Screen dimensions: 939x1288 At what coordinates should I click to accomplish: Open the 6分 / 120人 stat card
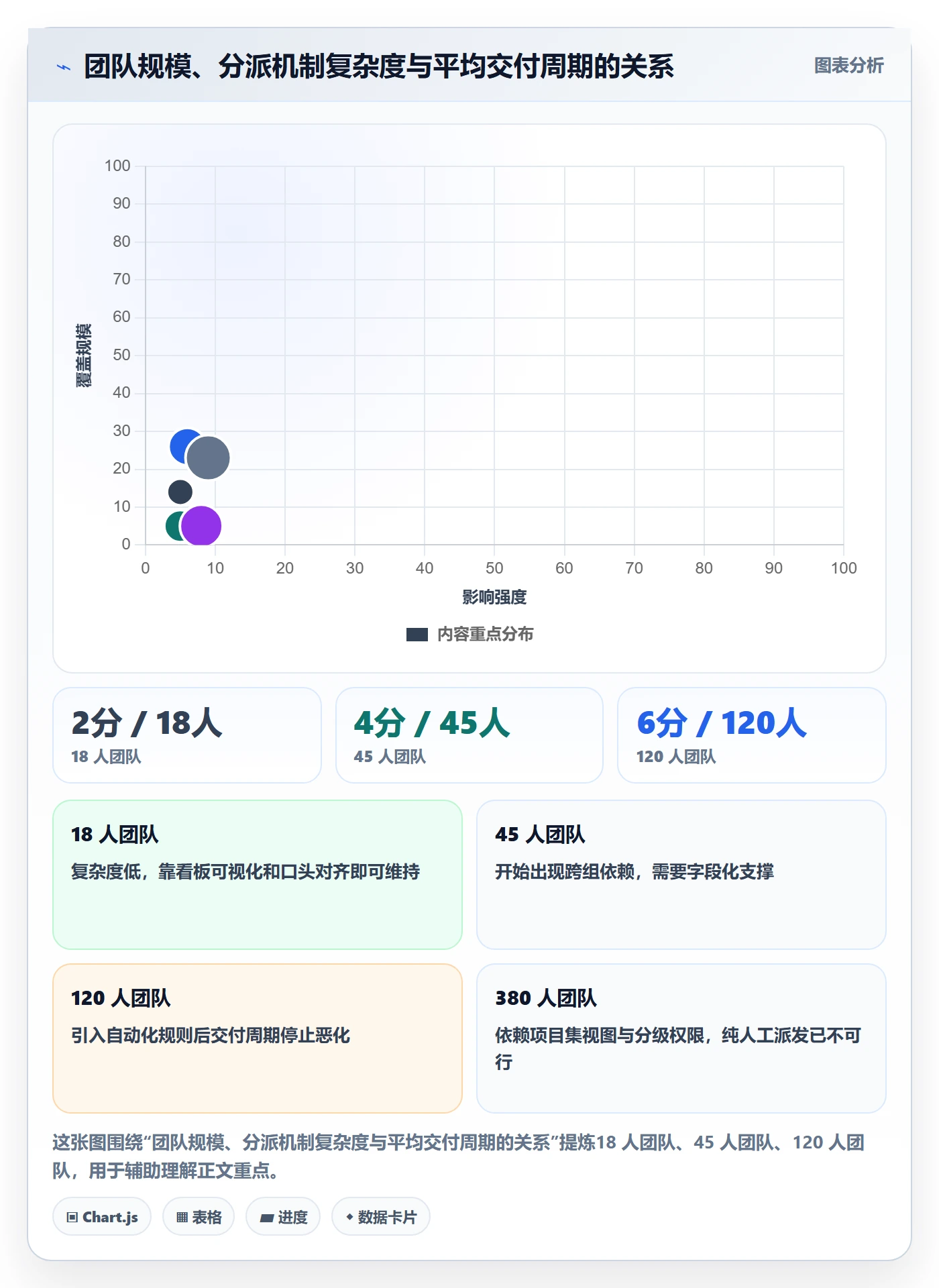[752, 735]
